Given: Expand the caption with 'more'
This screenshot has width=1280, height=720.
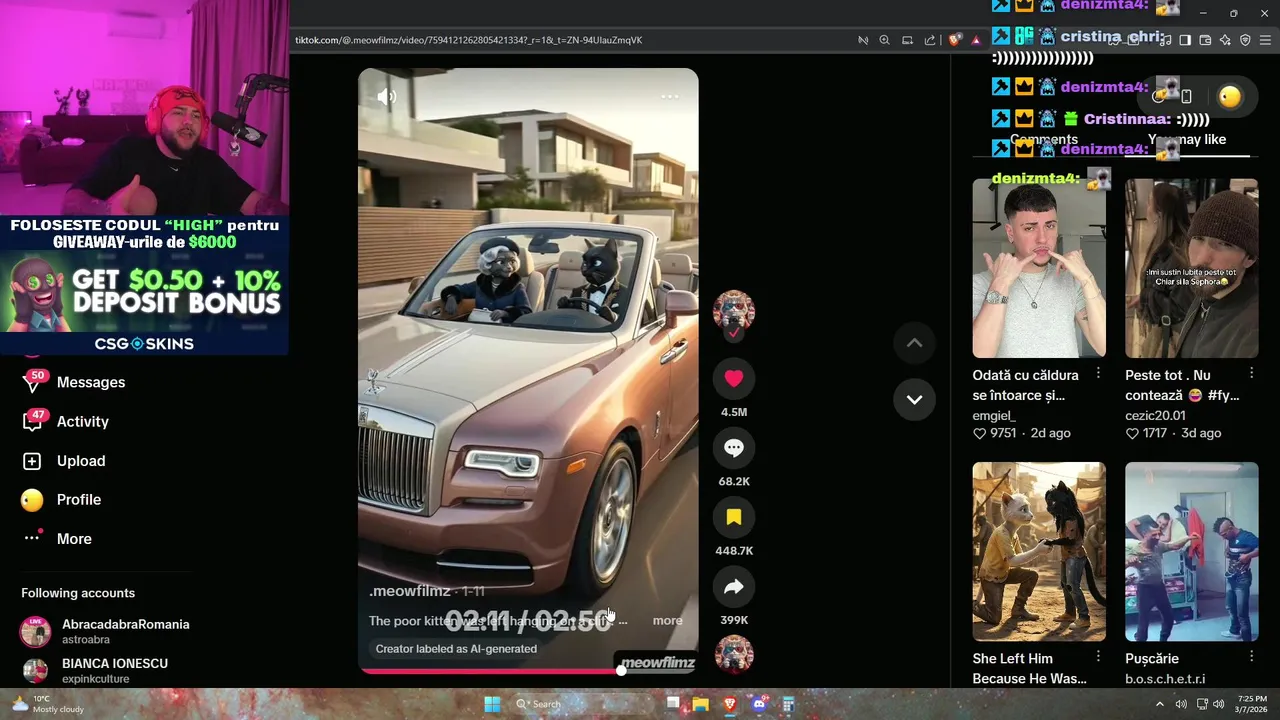Looking at the screenshot, I should (668, 621).
